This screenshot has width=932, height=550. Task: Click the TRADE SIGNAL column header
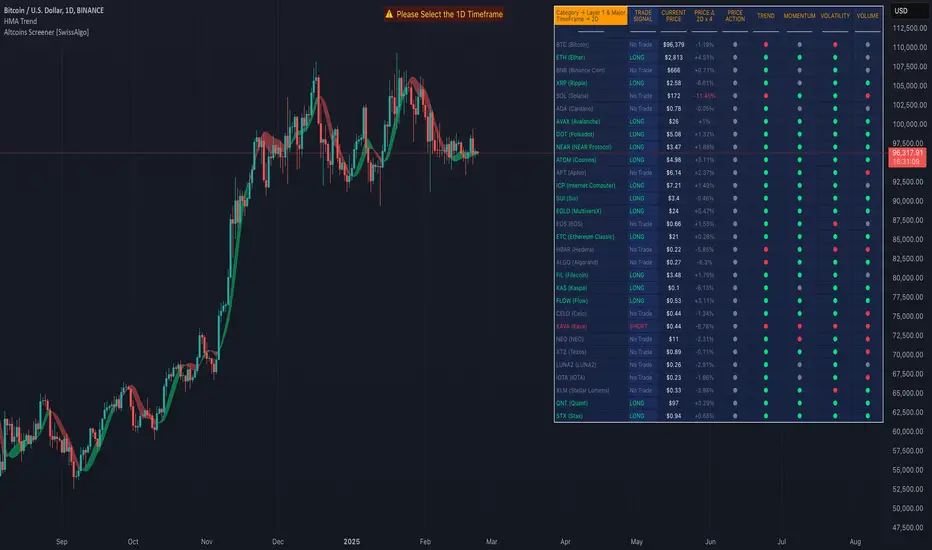[x=643, y=15]
